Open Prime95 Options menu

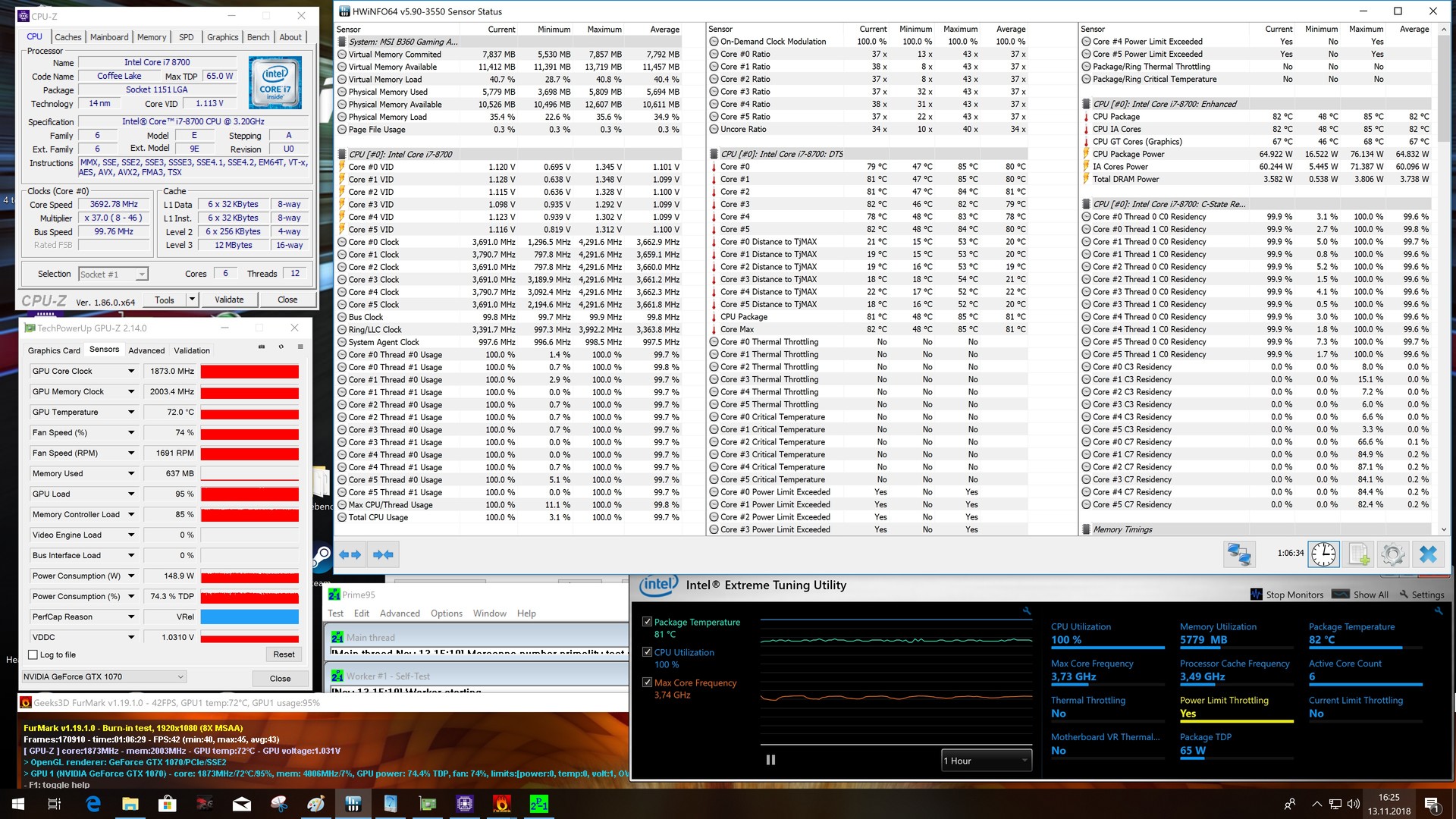(x=446, y=613)
